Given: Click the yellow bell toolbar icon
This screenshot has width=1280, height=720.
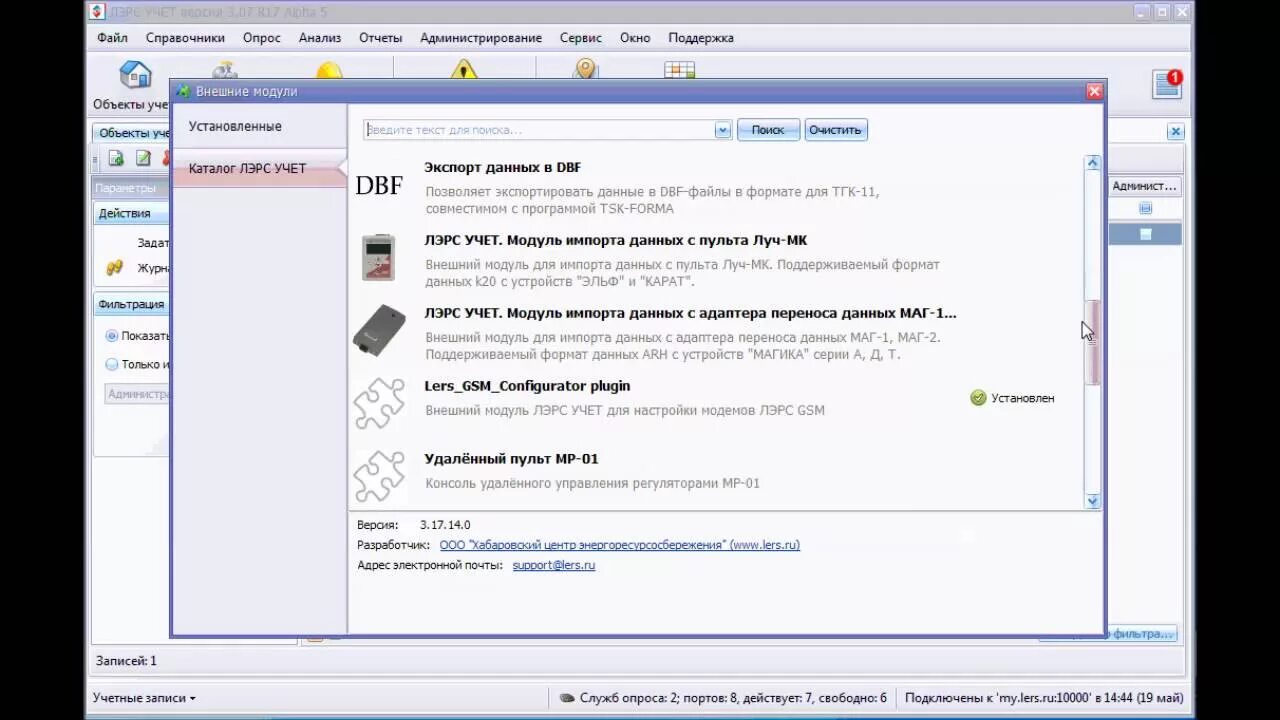Looking at the screenshot, I should pos(329,71).
